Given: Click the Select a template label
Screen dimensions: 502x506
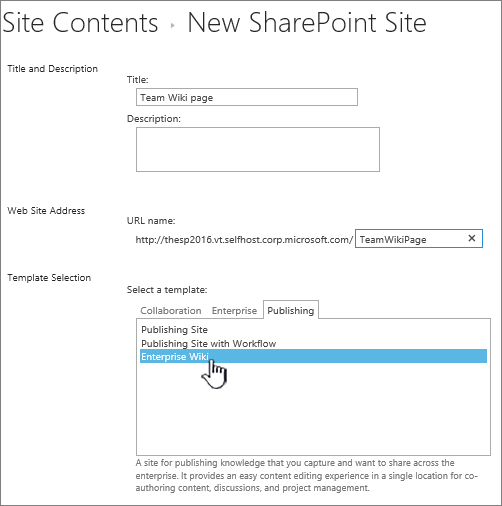Looking at the screenshot, I should click(167, 290).
